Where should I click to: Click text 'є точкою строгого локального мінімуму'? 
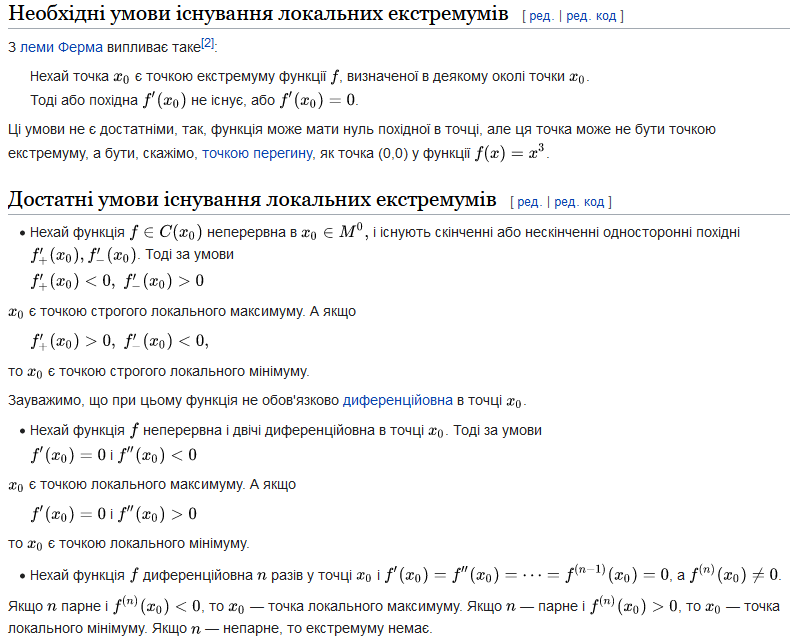(177, 371)
